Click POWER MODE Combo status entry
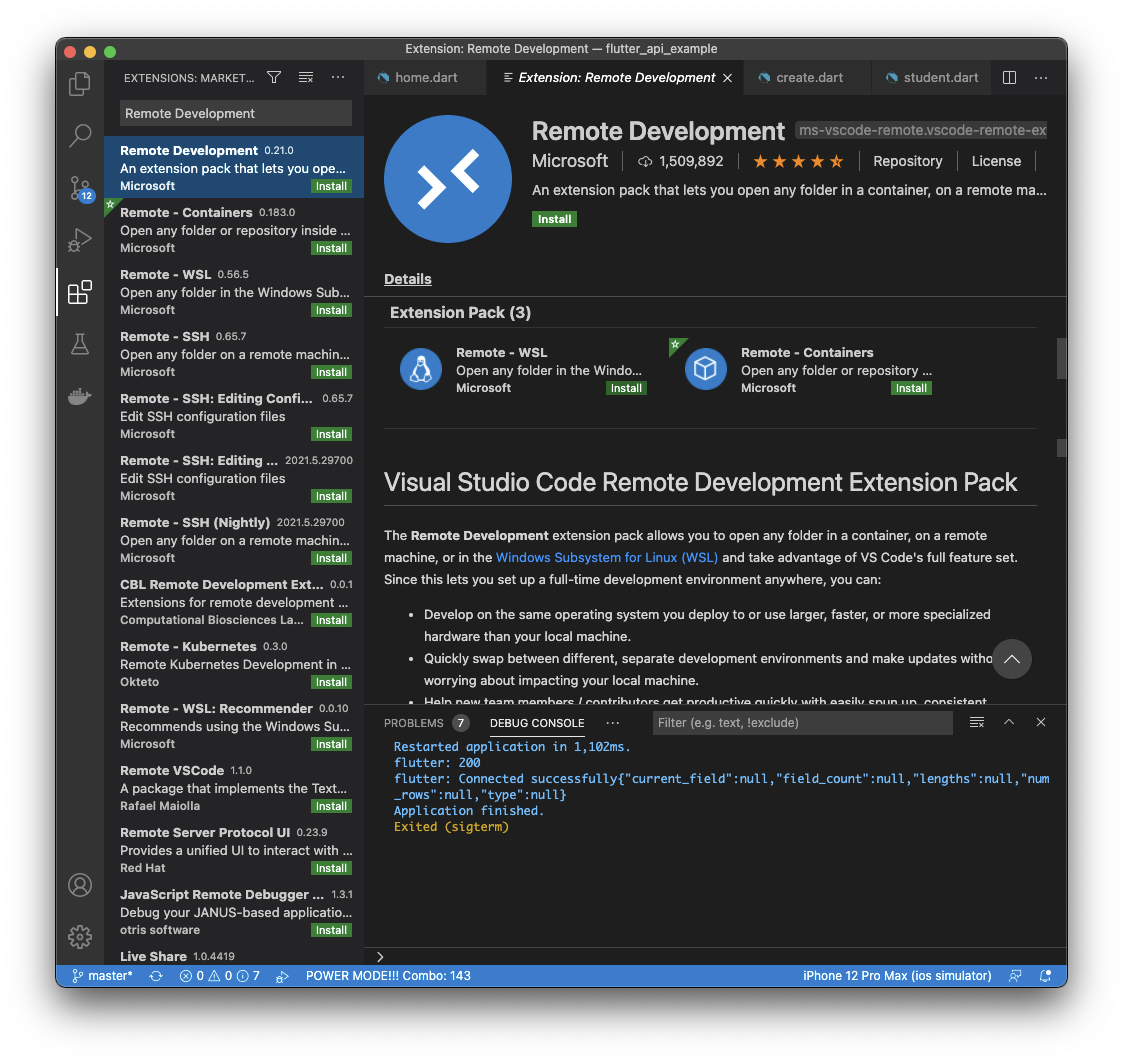This screenshot has width=1123, height=1061. coord(388,976)
